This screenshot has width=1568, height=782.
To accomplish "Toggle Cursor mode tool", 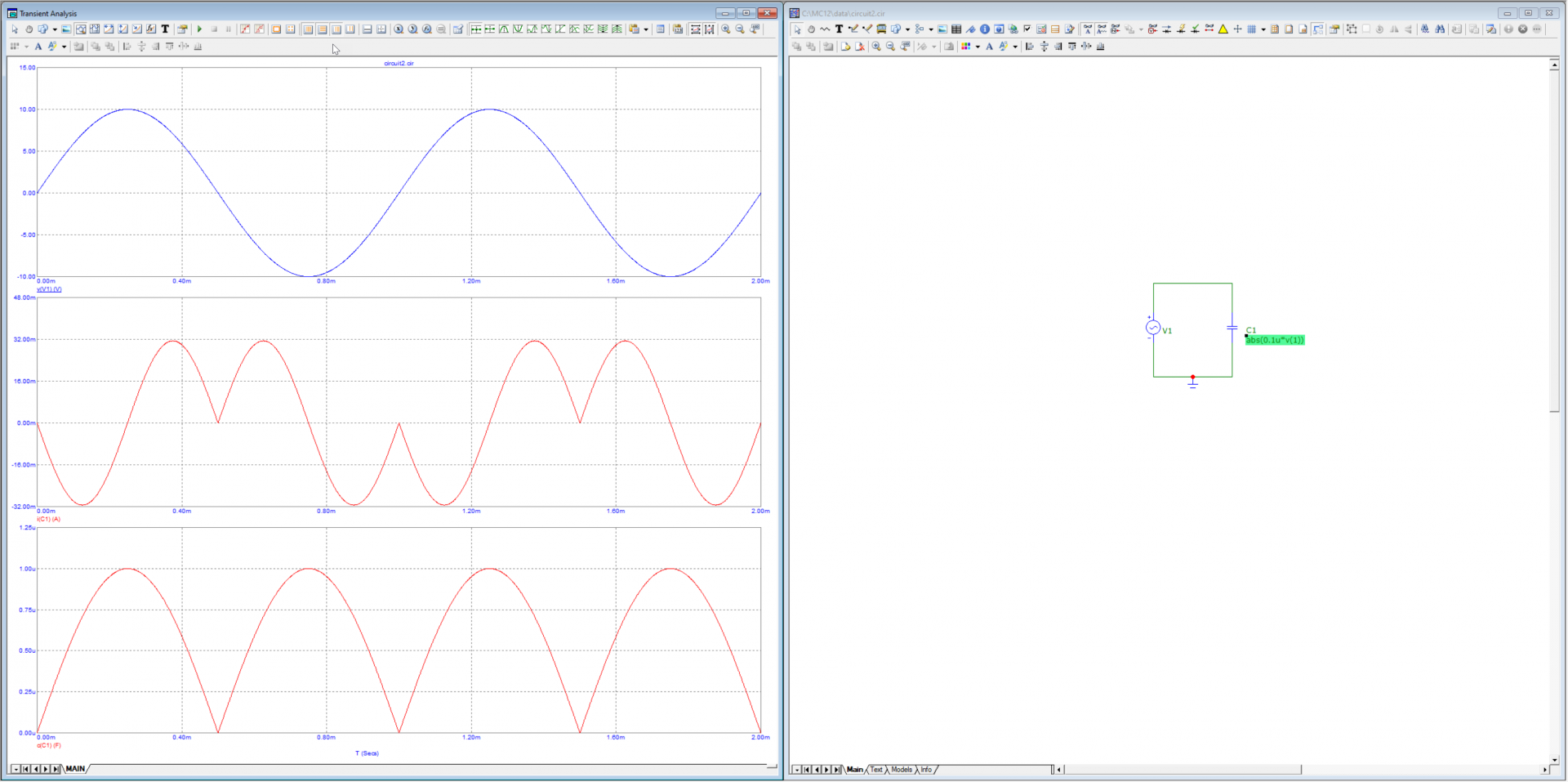I will pyautogui.click(x=95, y=29).
